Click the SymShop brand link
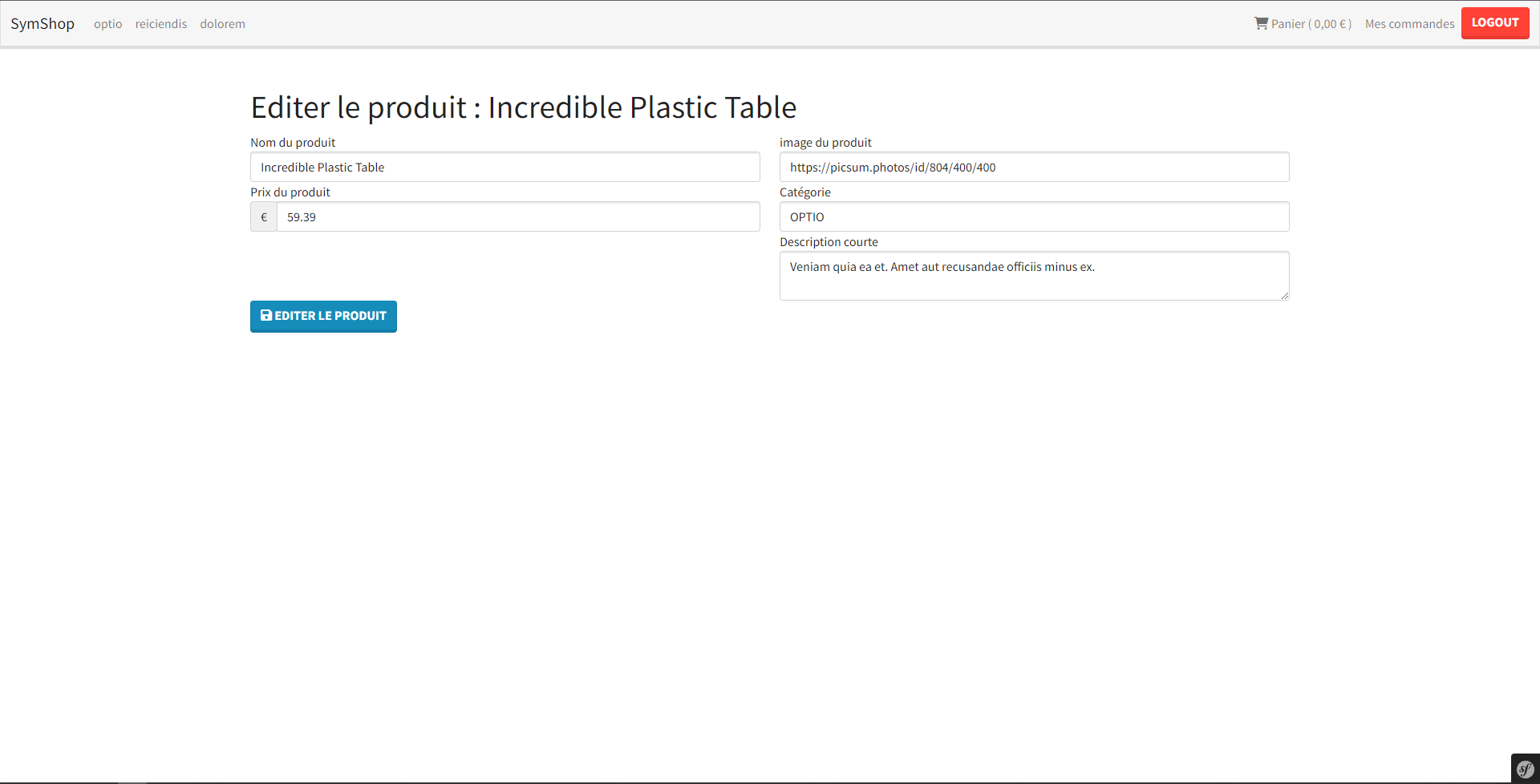This screenshot has width=1540, height=784. (x=43, y=24)
